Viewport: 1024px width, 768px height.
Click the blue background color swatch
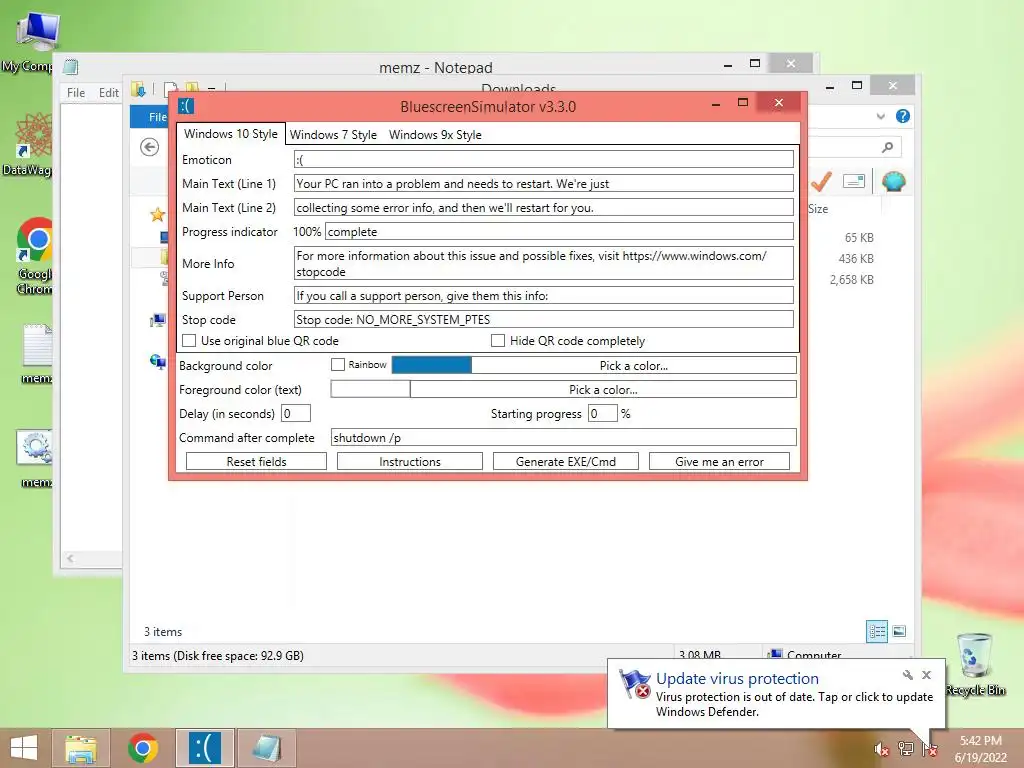(432, 365)
